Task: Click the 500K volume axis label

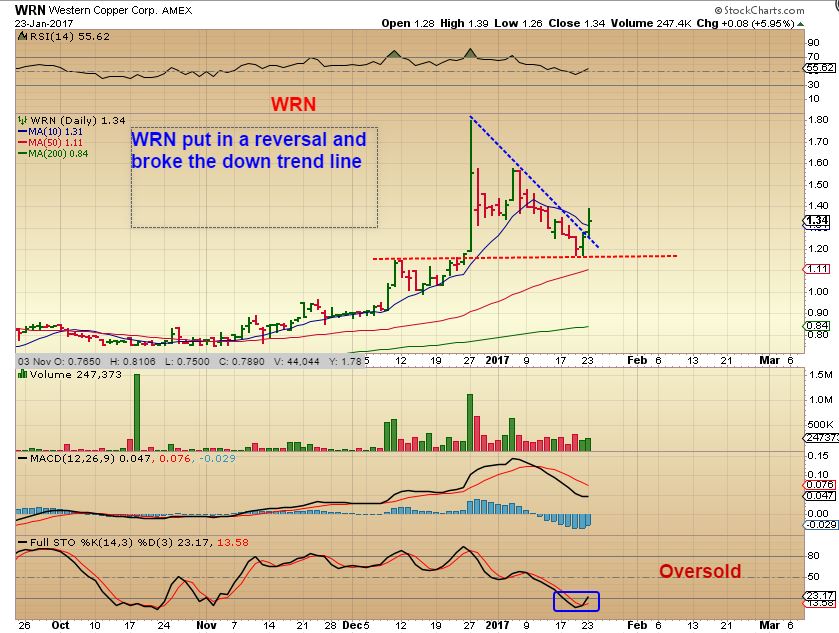Action: click(x=820, y=425)
